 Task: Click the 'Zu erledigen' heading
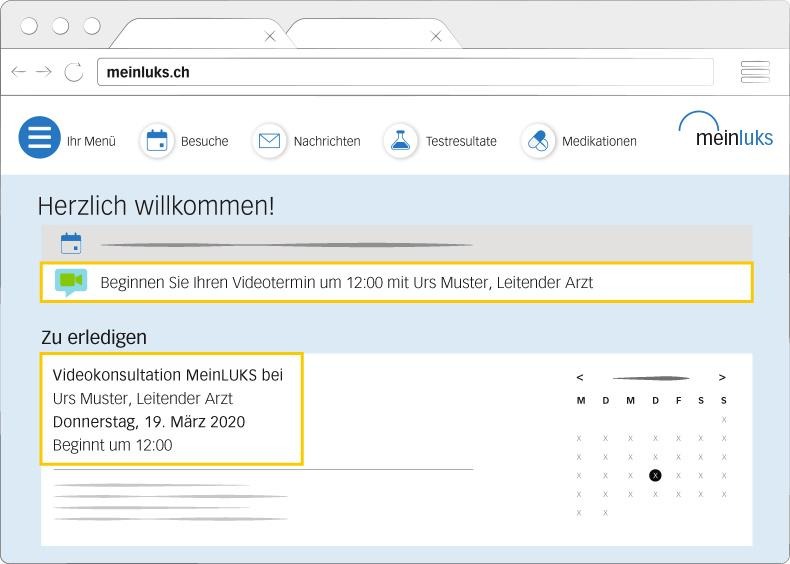[94, 337]
